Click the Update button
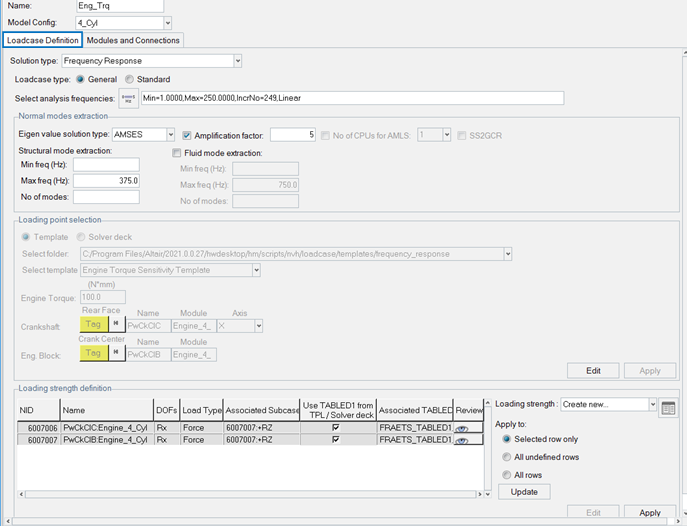 click(x=523, y=491)
